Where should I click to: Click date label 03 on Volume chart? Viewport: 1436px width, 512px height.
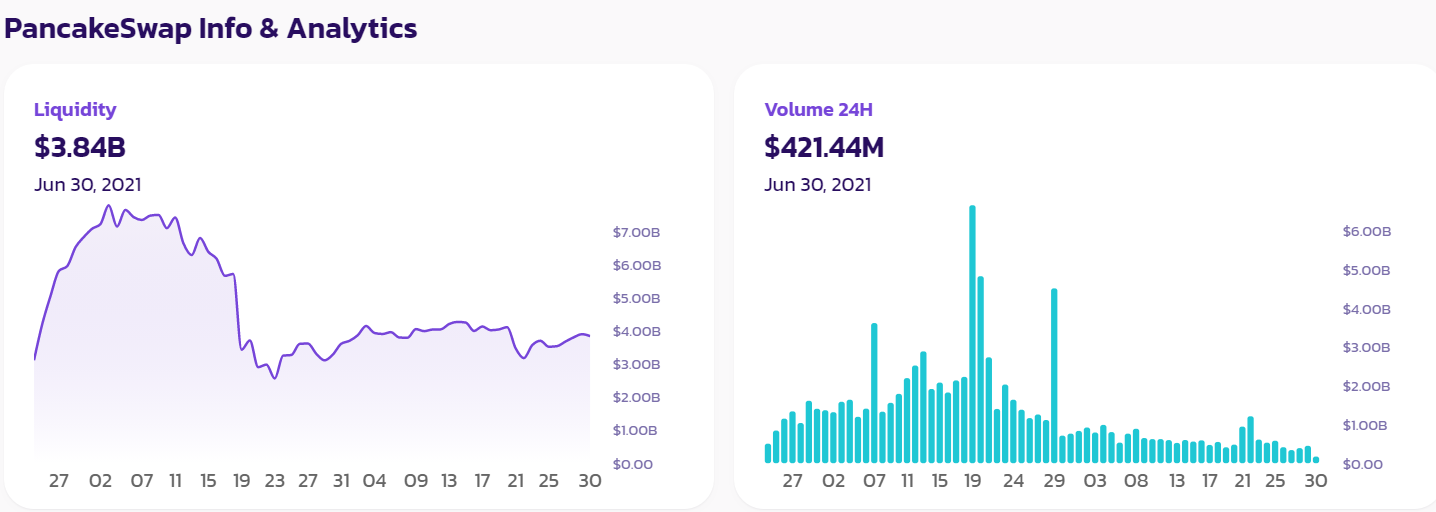click(x=1095, y=481)
